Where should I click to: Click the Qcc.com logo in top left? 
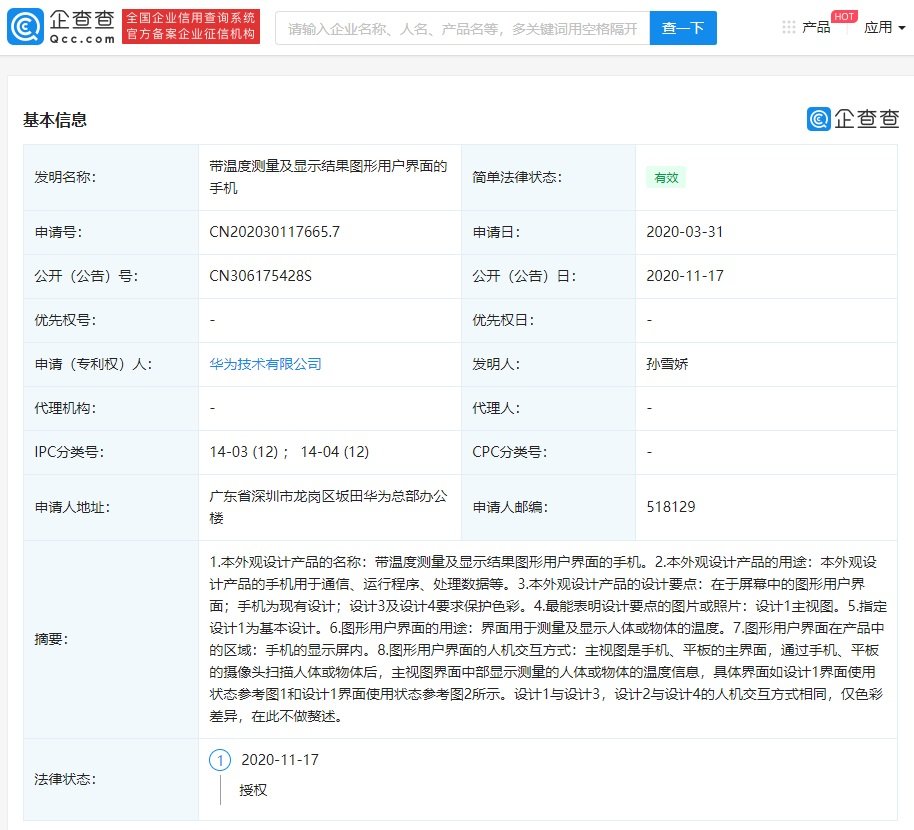tap(60, 27)
